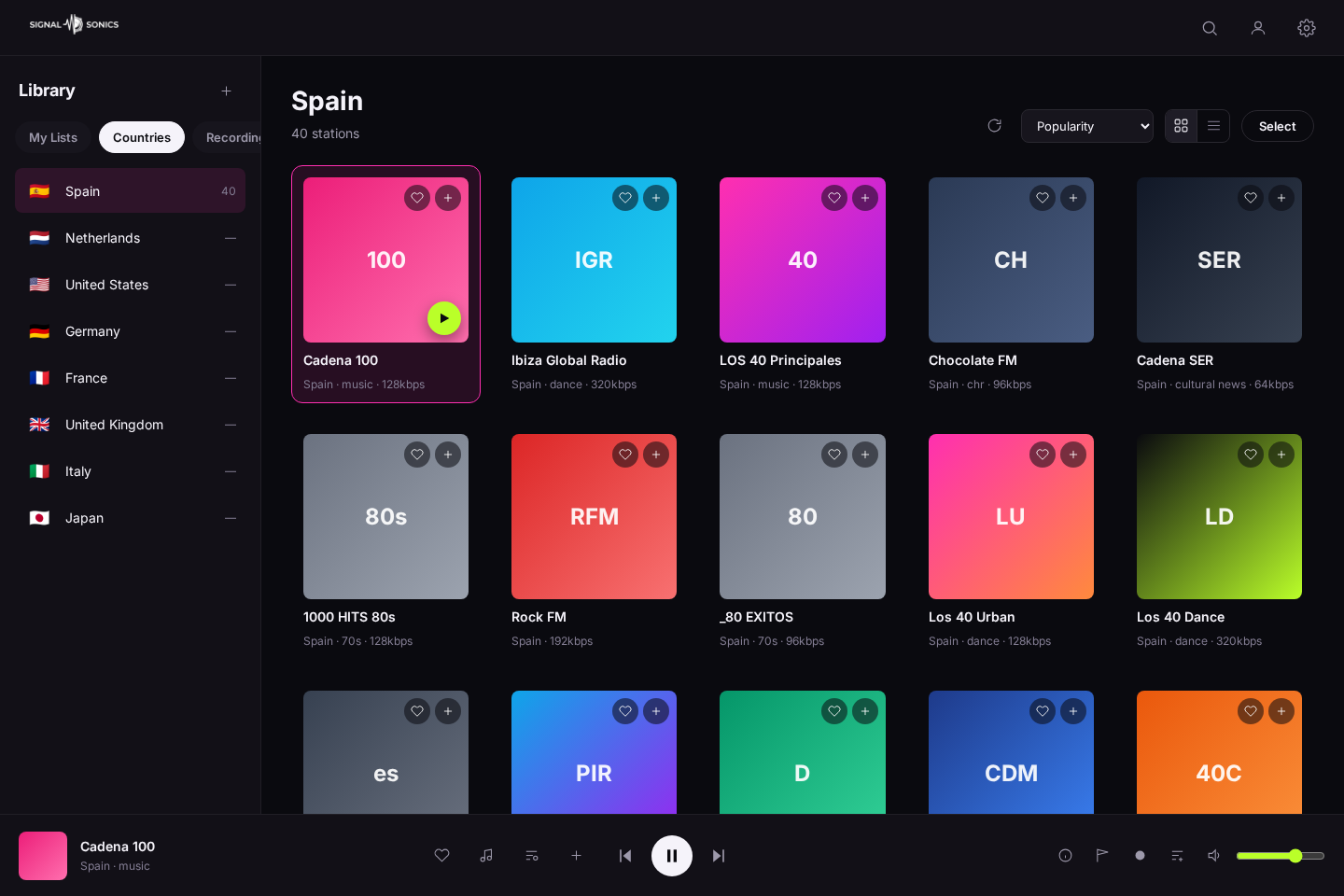Click the now-playing Cadena 100 artwork
Image resolution: width=1344 pixels, height=896 pixels.
tap(43, 856)
